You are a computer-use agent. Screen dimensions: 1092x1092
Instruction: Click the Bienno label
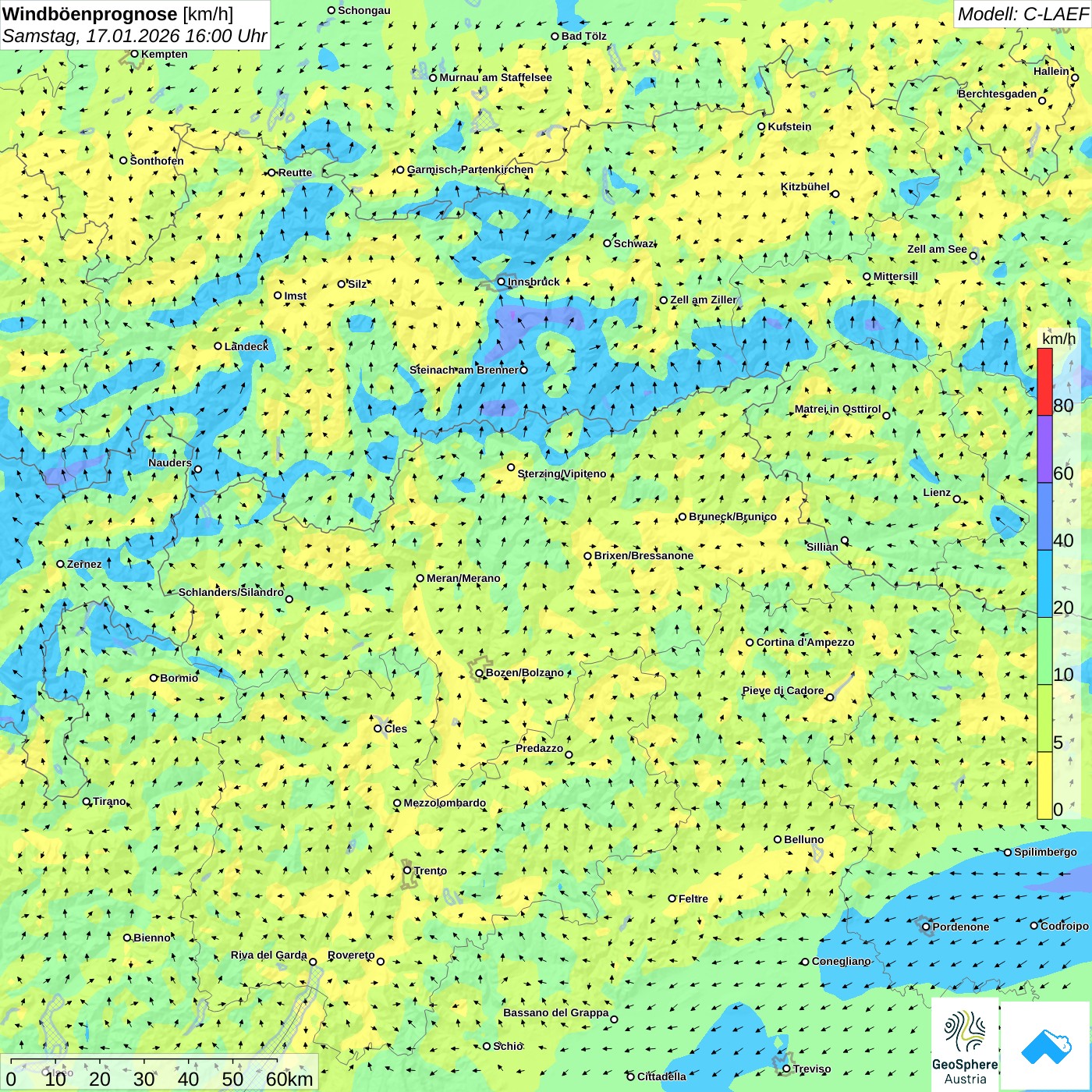152,938
